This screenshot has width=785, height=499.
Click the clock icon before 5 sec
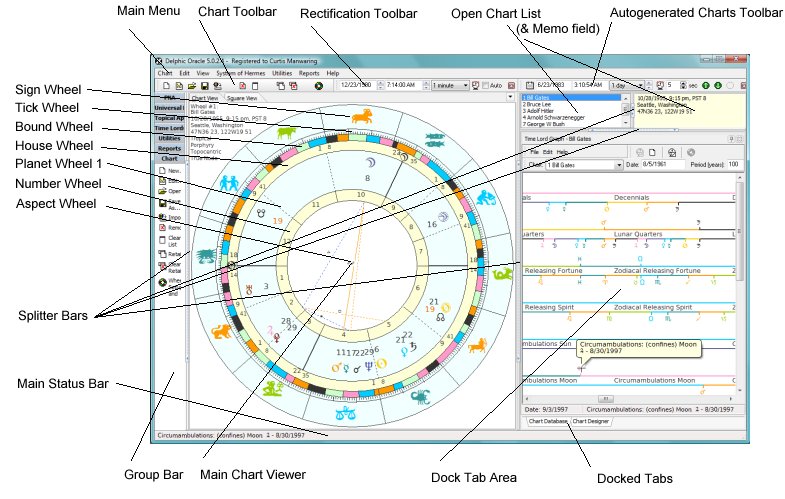click(x=660, y=86)
